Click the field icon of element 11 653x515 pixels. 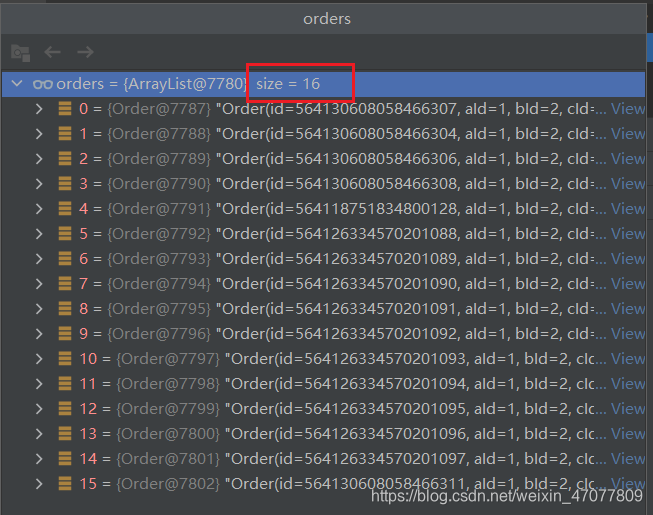(x=65, y=383)
